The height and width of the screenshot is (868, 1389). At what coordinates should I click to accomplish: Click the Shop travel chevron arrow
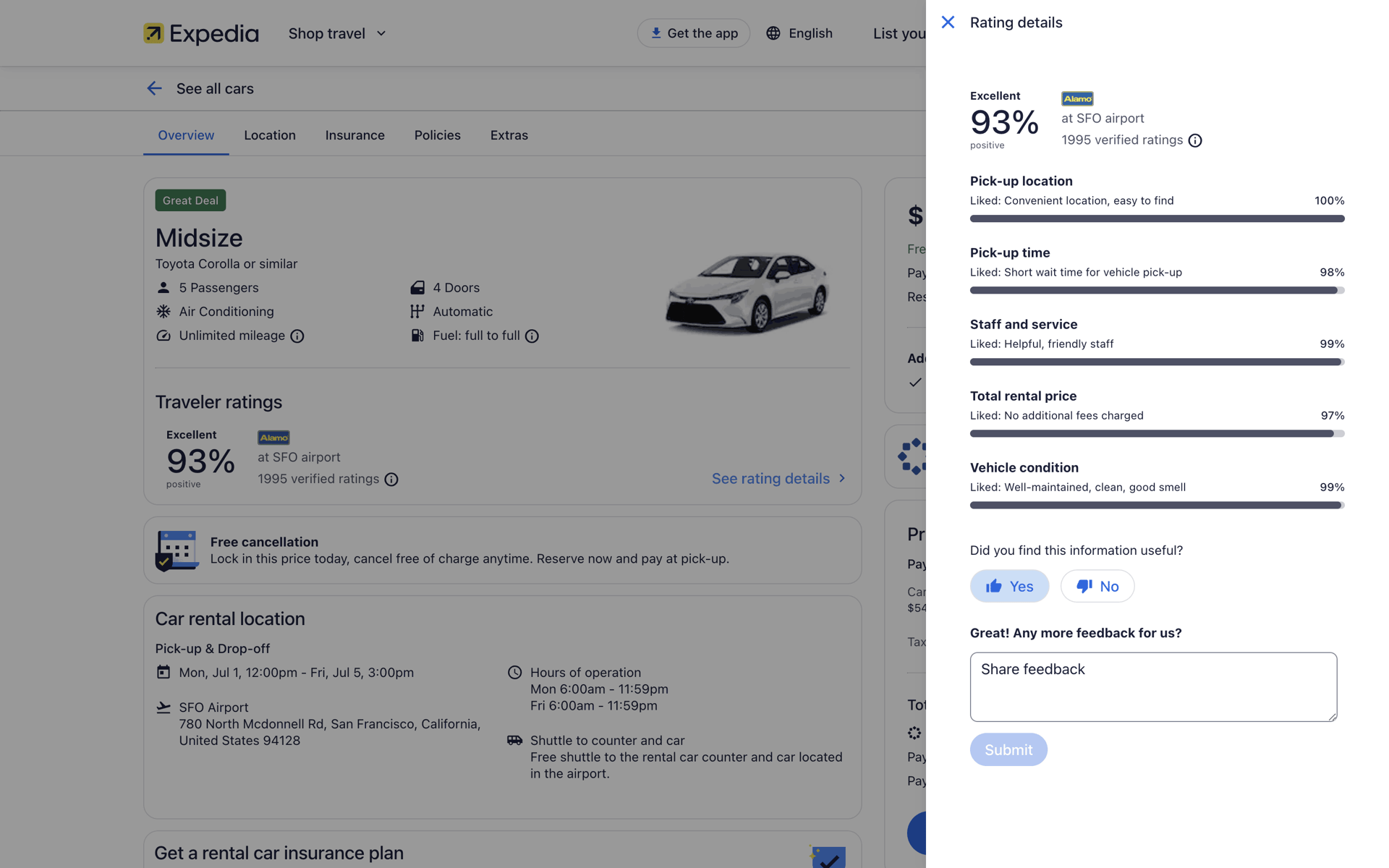(381, 33)
